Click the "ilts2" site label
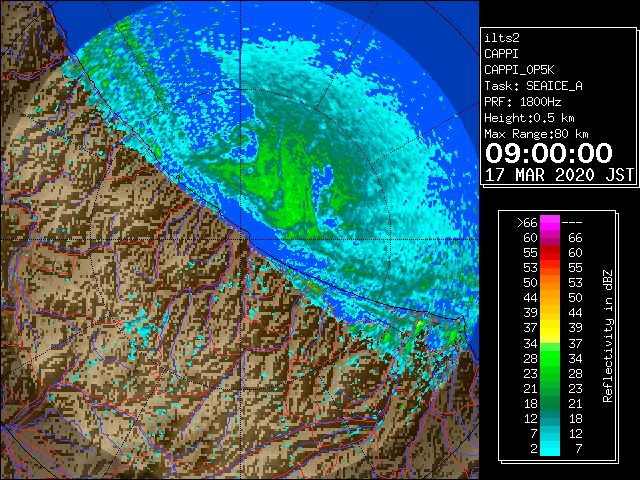This screenshot has width=640, height=480. [502, 38]
